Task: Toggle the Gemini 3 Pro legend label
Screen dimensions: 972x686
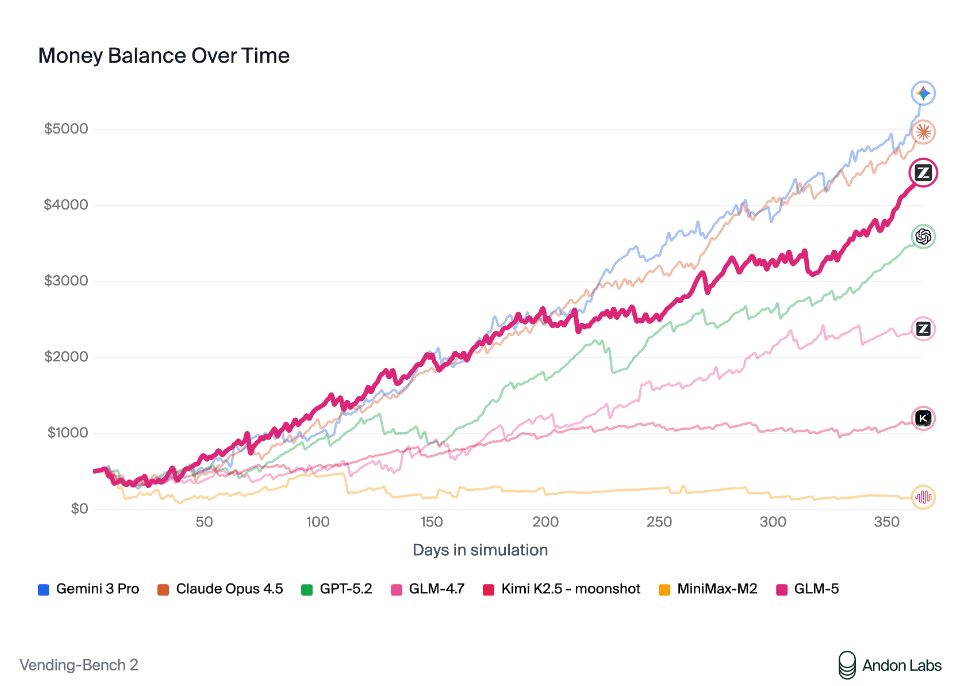Action: 98,589
